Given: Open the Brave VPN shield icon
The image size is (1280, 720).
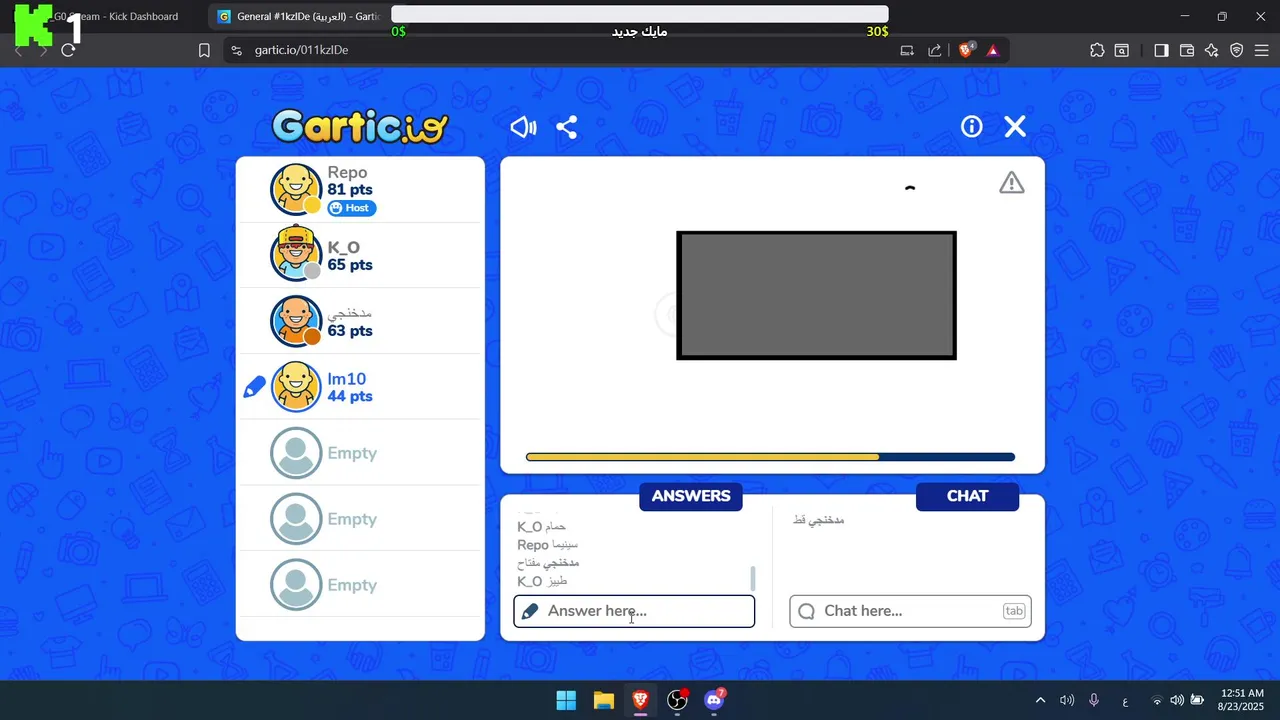Looking at the screenshot, I should tap(1237, 50).
